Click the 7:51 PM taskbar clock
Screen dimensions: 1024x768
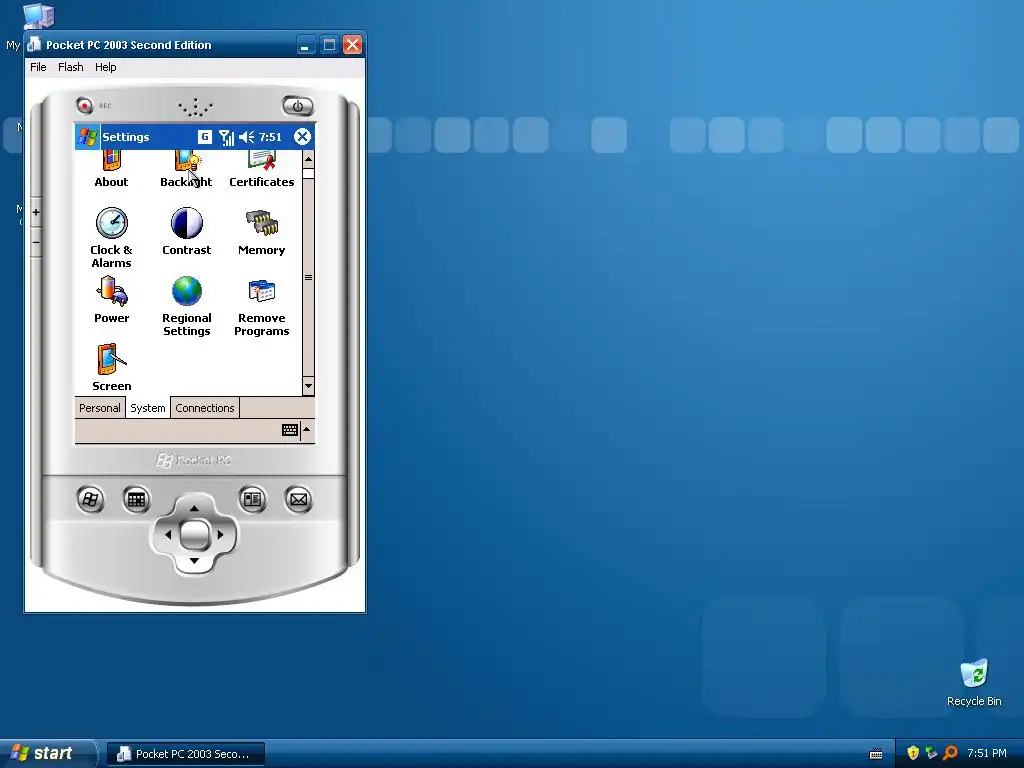click(987, 753)
